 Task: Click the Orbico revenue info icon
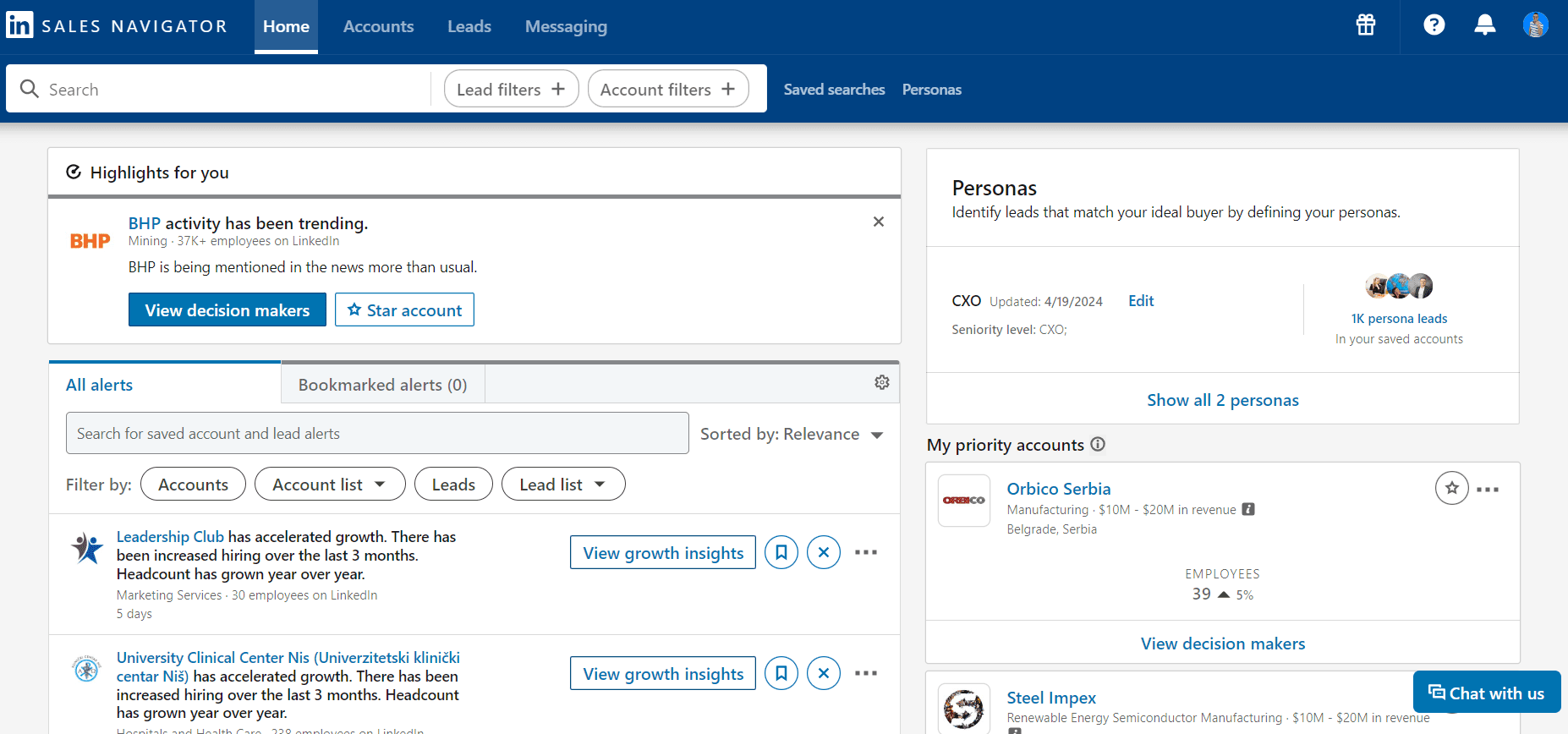pos(1248,509)
